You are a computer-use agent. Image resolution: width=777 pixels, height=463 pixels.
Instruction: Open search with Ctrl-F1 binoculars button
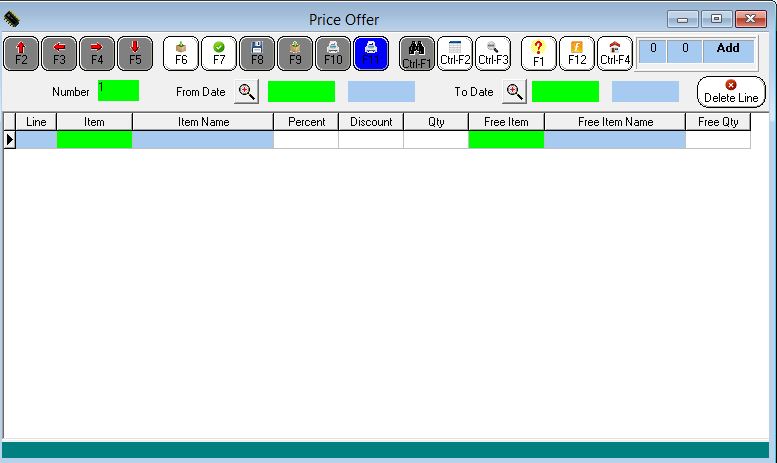point(416,53)
